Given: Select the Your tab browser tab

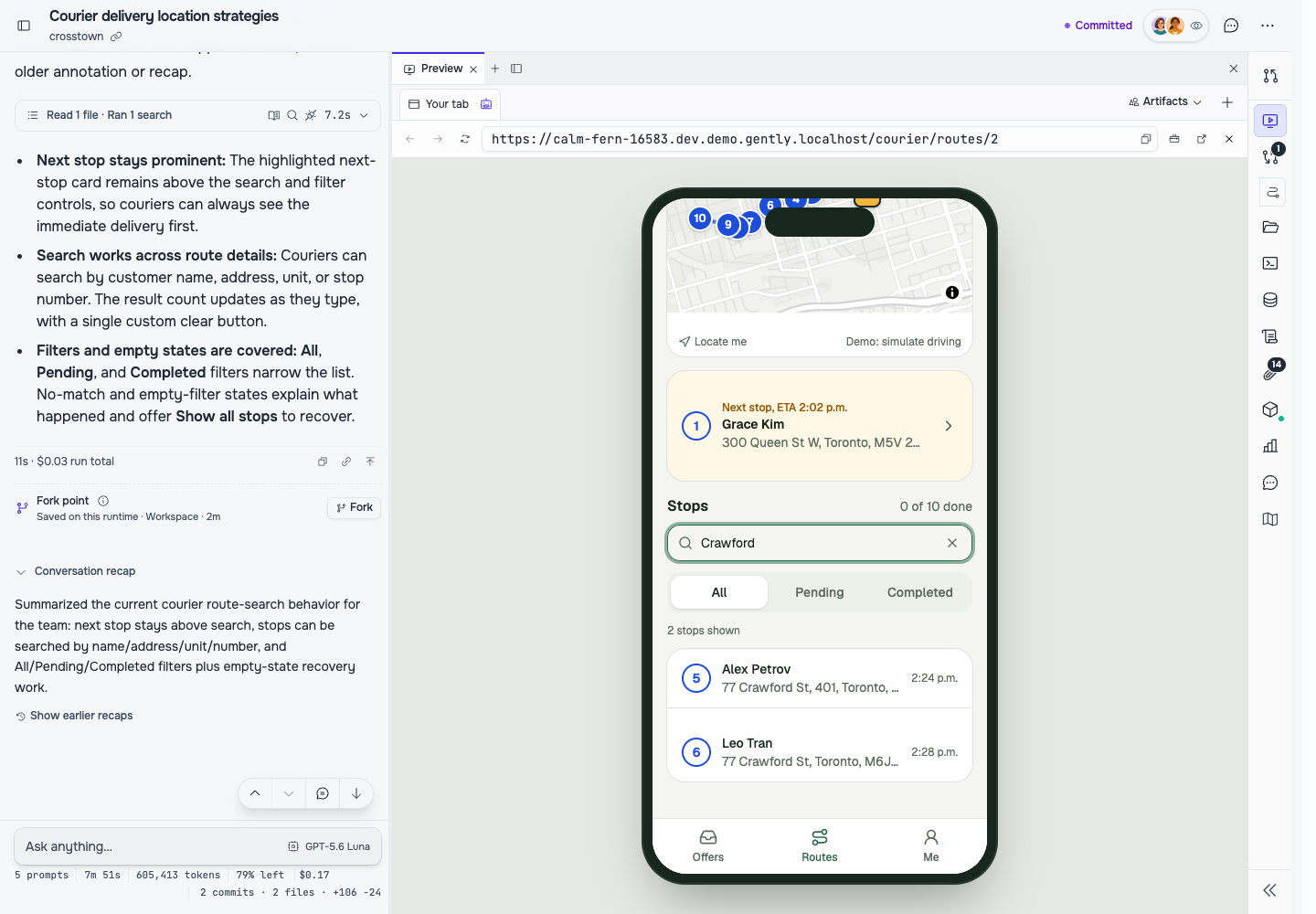Looking at the screenshot, I should pos(450,104).
